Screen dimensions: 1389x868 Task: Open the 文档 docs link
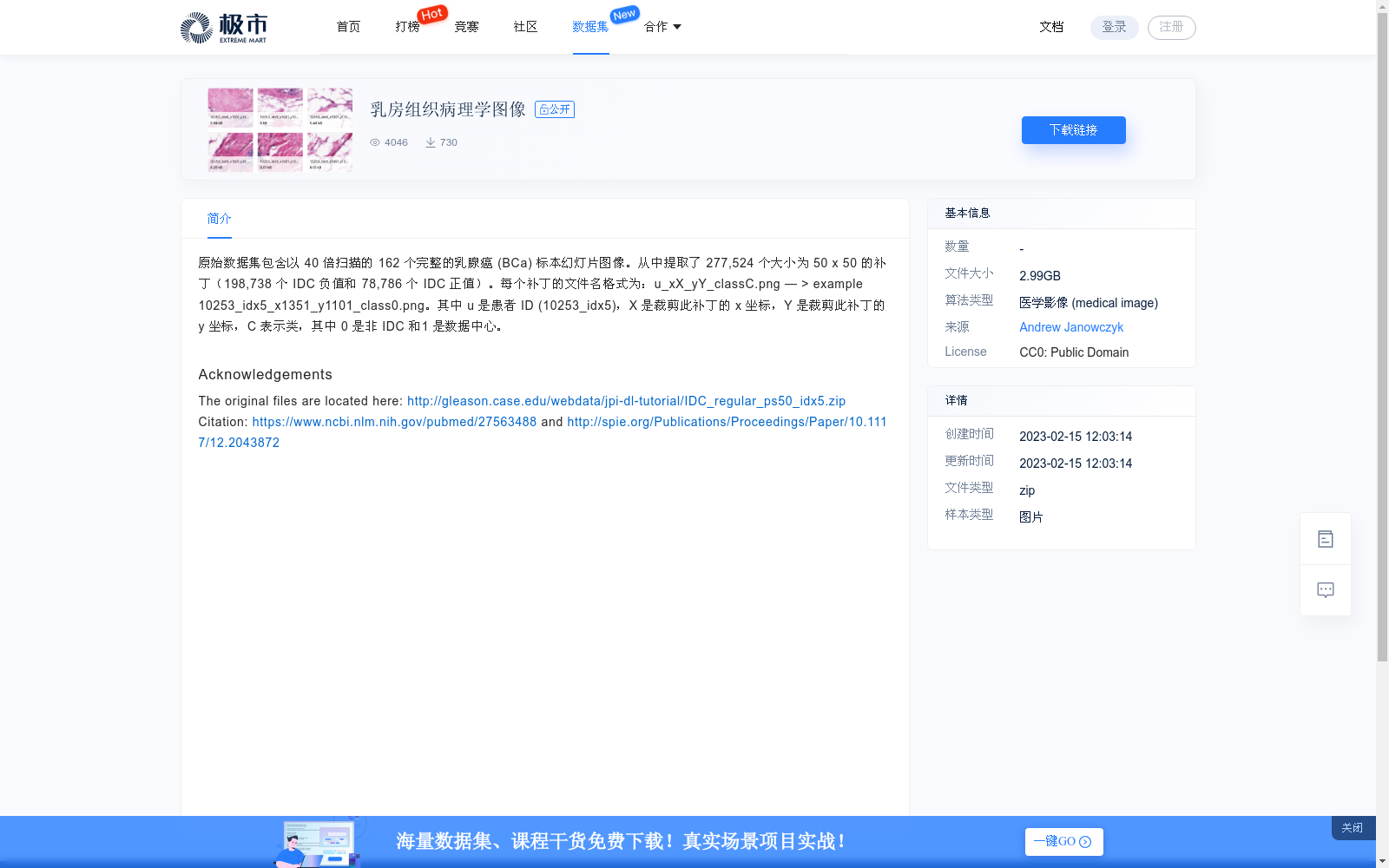tap(1051, 27)
